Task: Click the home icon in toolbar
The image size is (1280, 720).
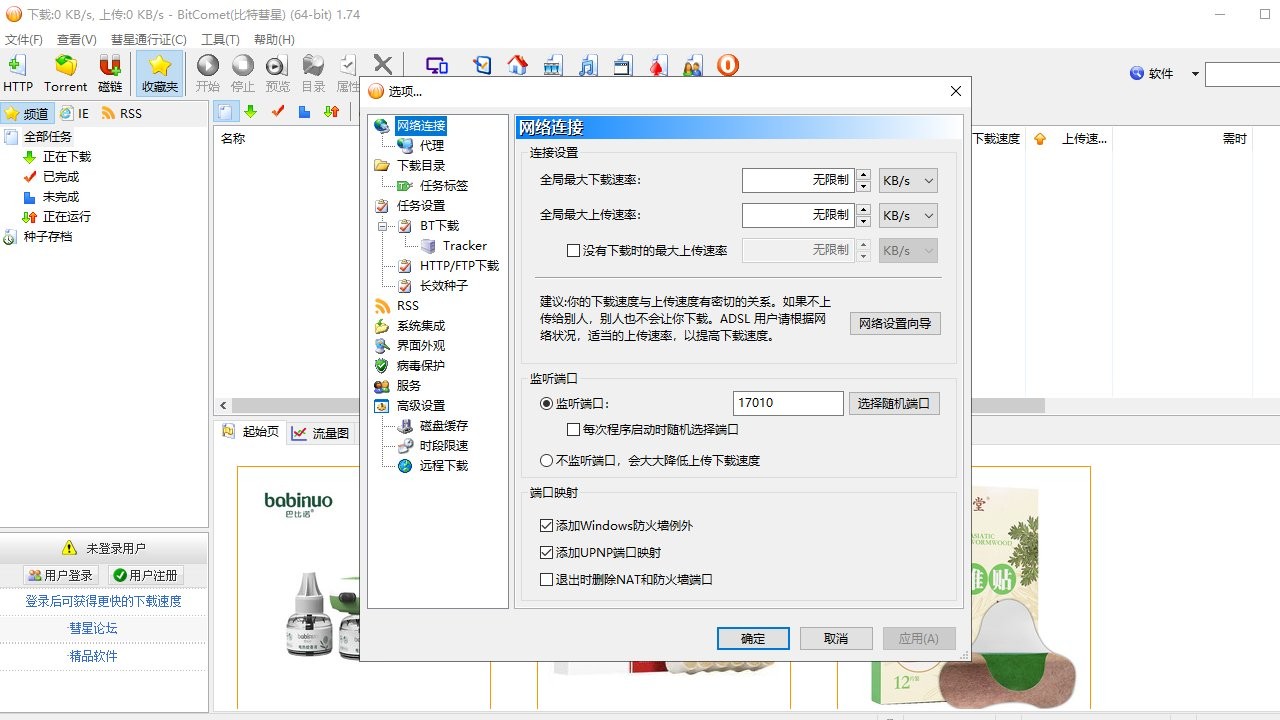Action: [x=517, y=66]
